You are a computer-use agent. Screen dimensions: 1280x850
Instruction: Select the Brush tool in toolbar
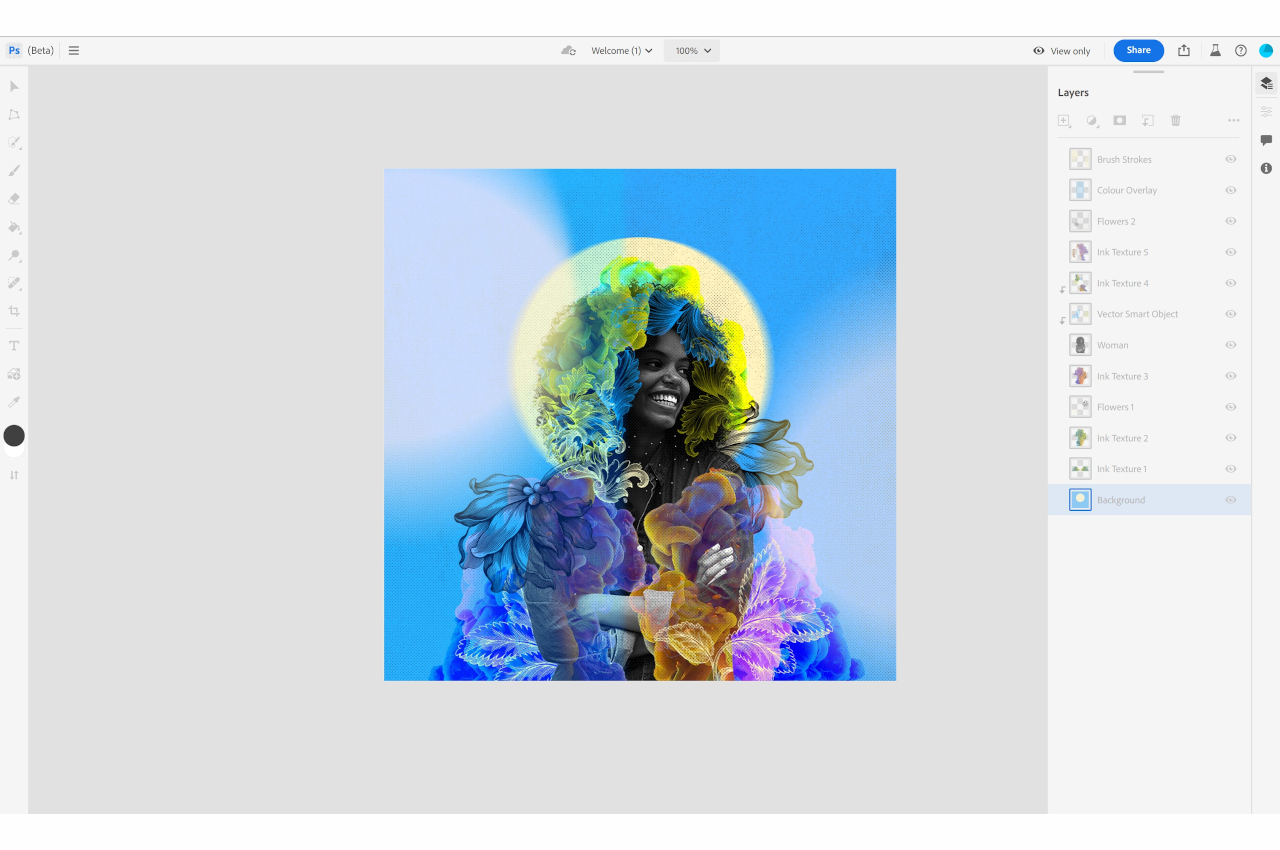click(14, 171)
